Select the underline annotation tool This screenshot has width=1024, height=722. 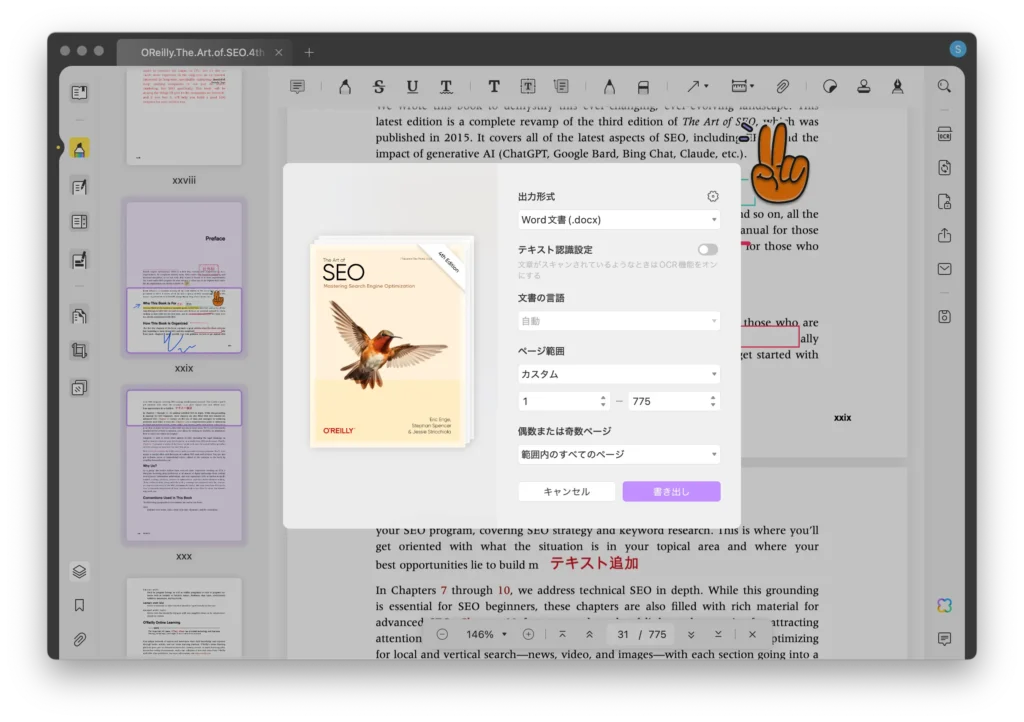coord(412,87)
